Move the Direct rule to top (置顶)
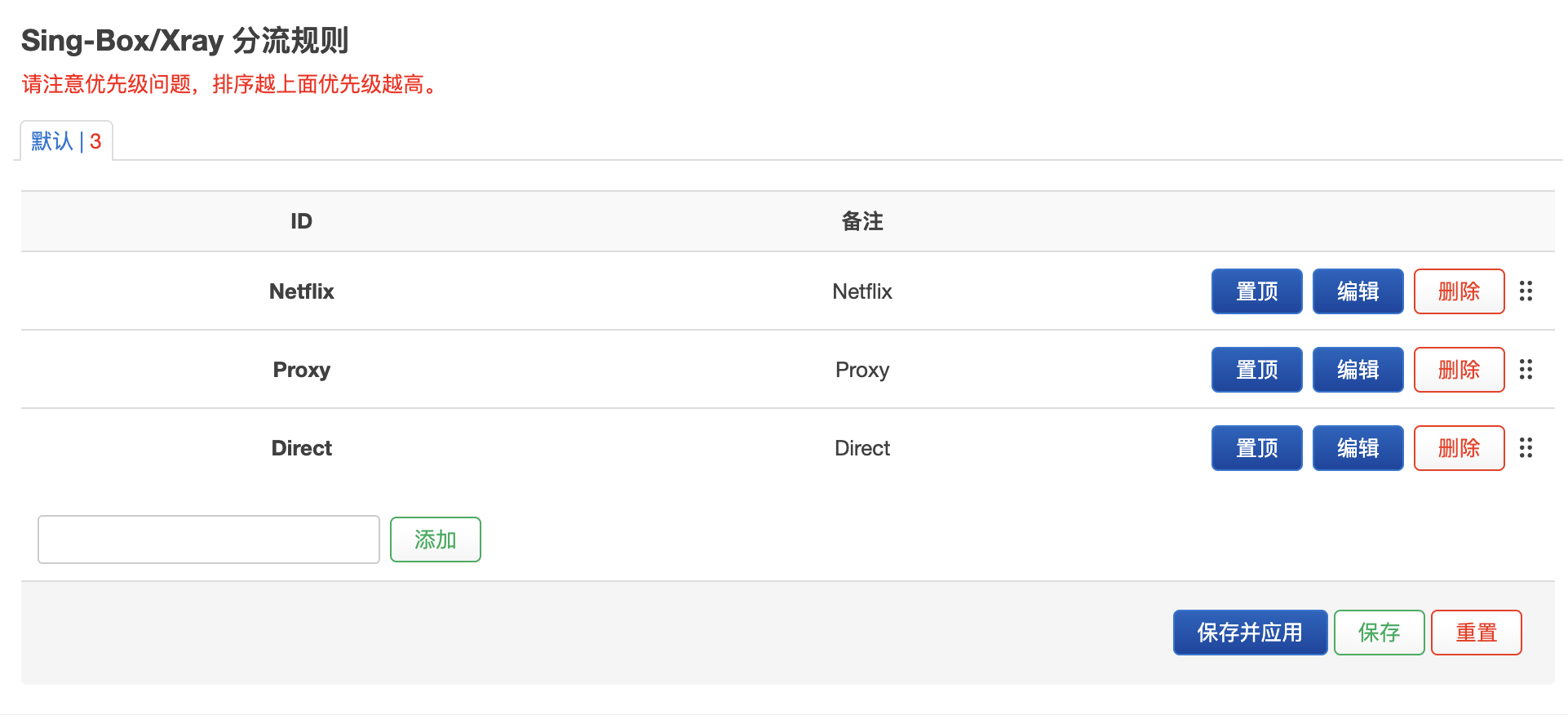1568x715 pixels. click(1256, 448)
